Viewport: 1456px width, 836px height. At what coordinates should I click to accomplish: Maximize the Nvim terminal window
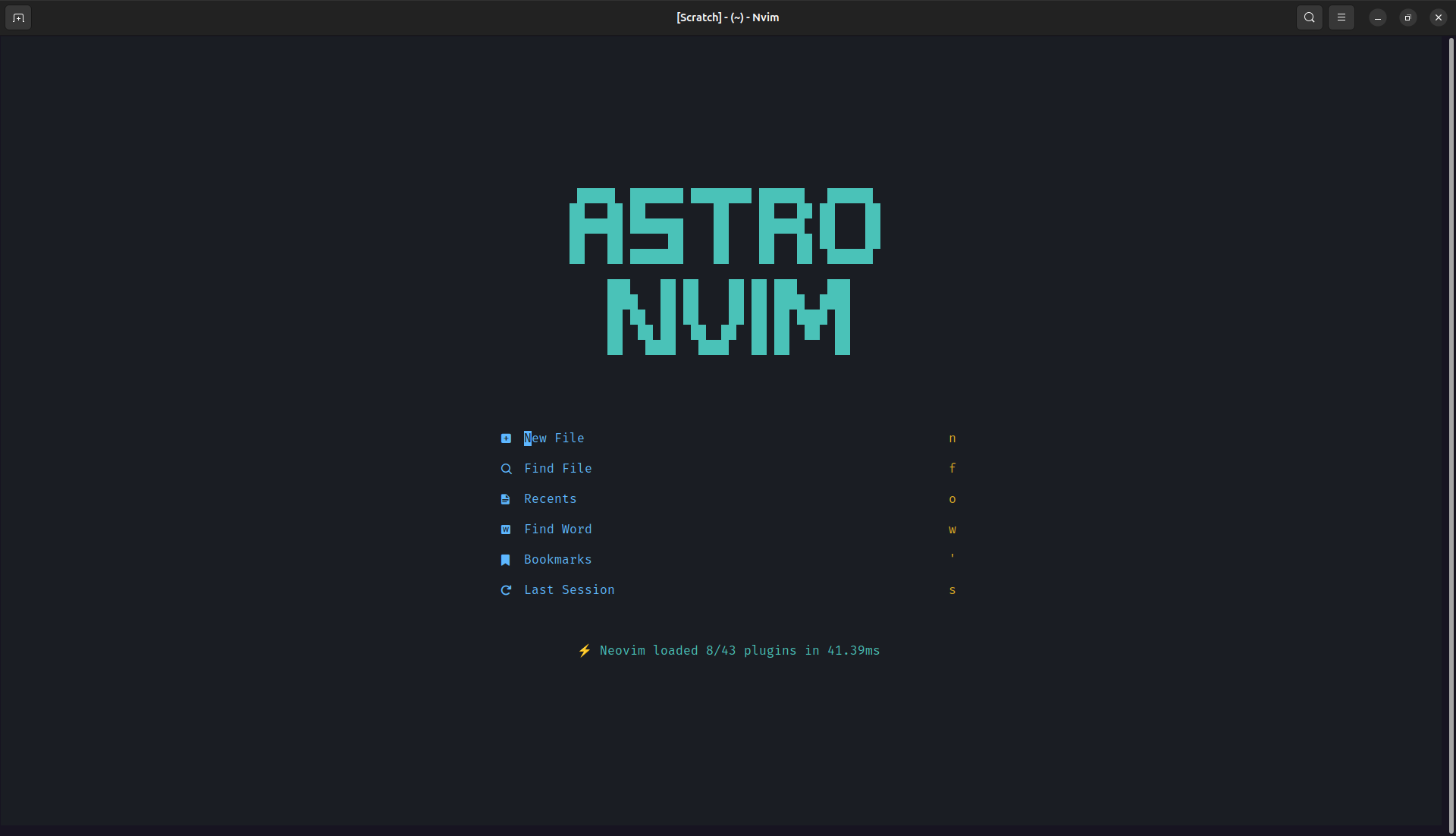pyautogui.click(x=1408, y=17)
